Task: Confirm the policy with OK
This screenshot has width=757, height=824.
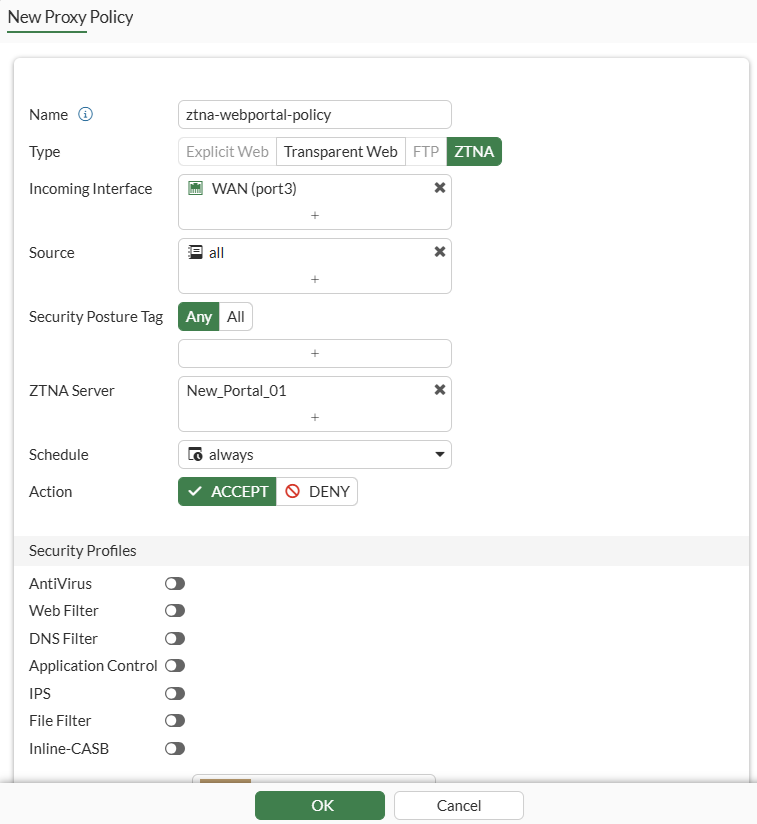Action: coord(320,805)
